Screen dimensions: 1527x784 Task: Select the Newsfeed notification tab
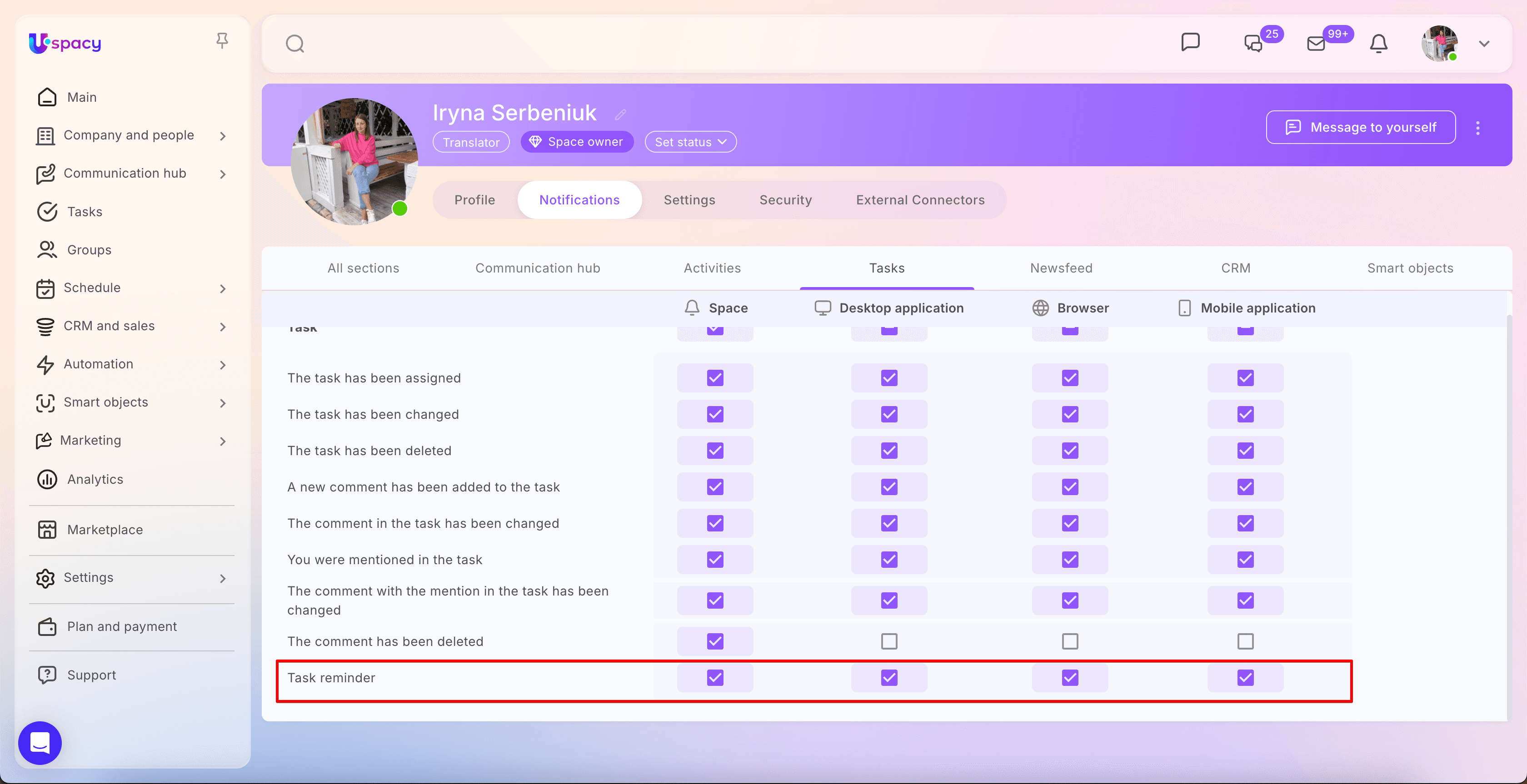click(x=1061, y=268)
